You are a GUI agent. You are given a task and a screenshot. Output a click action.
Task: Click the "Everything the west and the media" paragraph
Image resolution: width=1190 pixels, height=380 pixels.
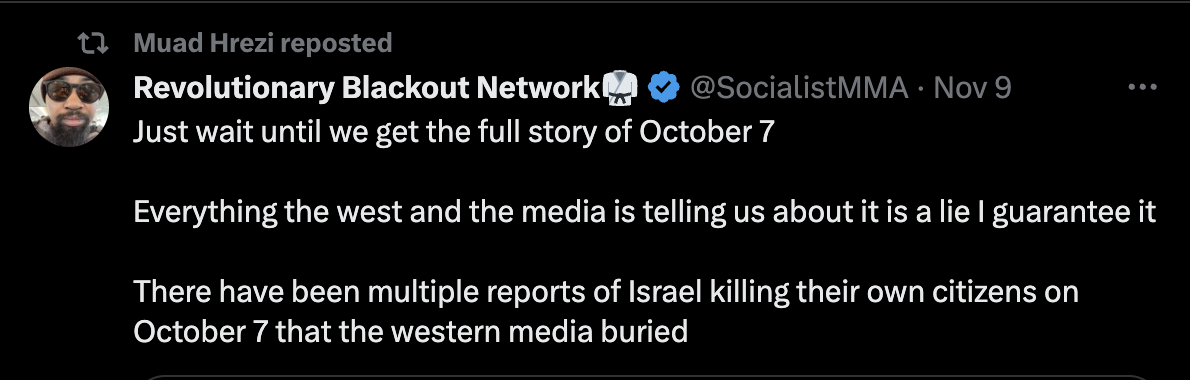tap(644, 212)
